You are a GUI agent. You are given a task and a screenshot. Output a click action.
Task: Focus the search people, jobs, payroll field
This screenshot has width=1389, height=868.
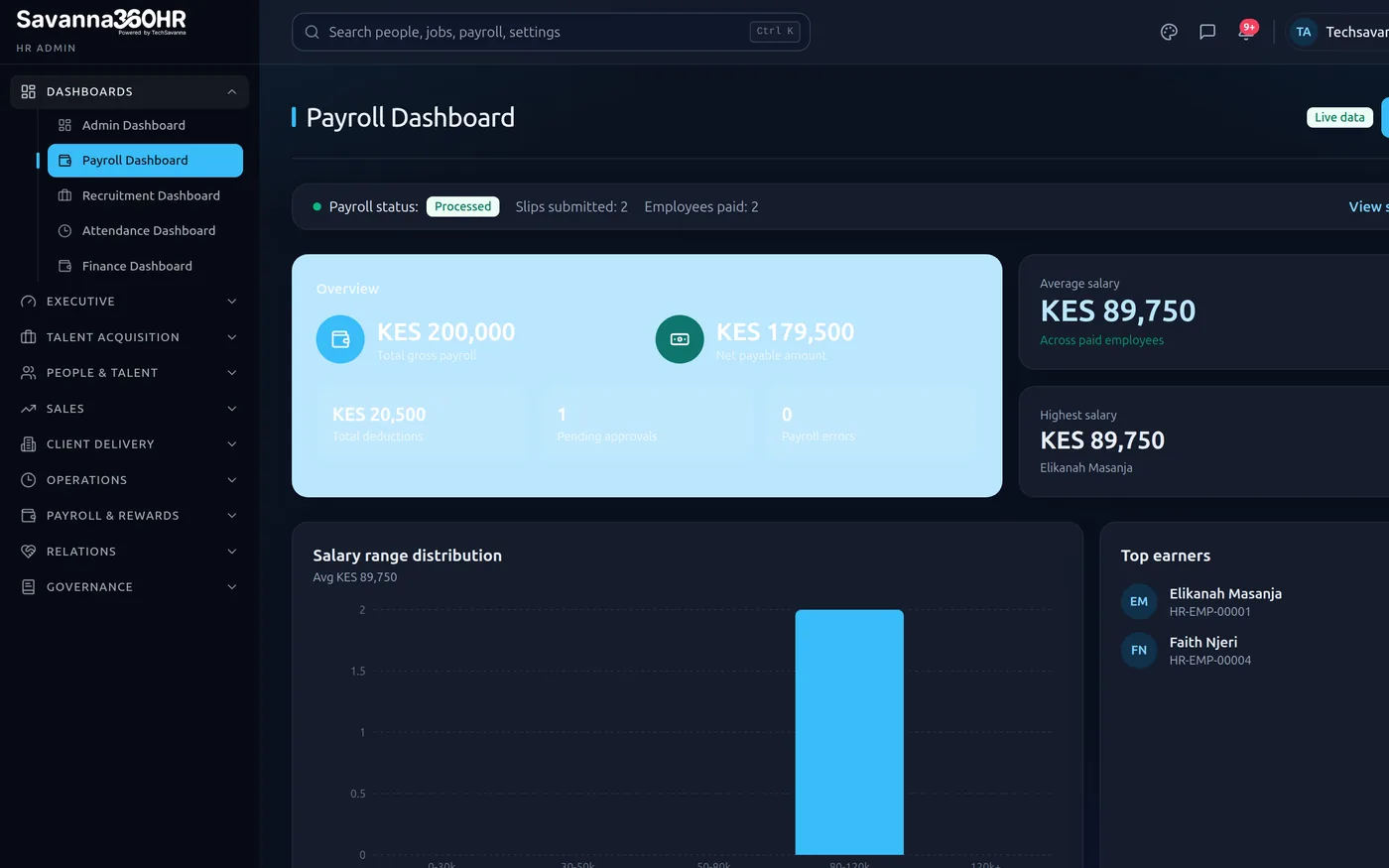coord(551,32)
